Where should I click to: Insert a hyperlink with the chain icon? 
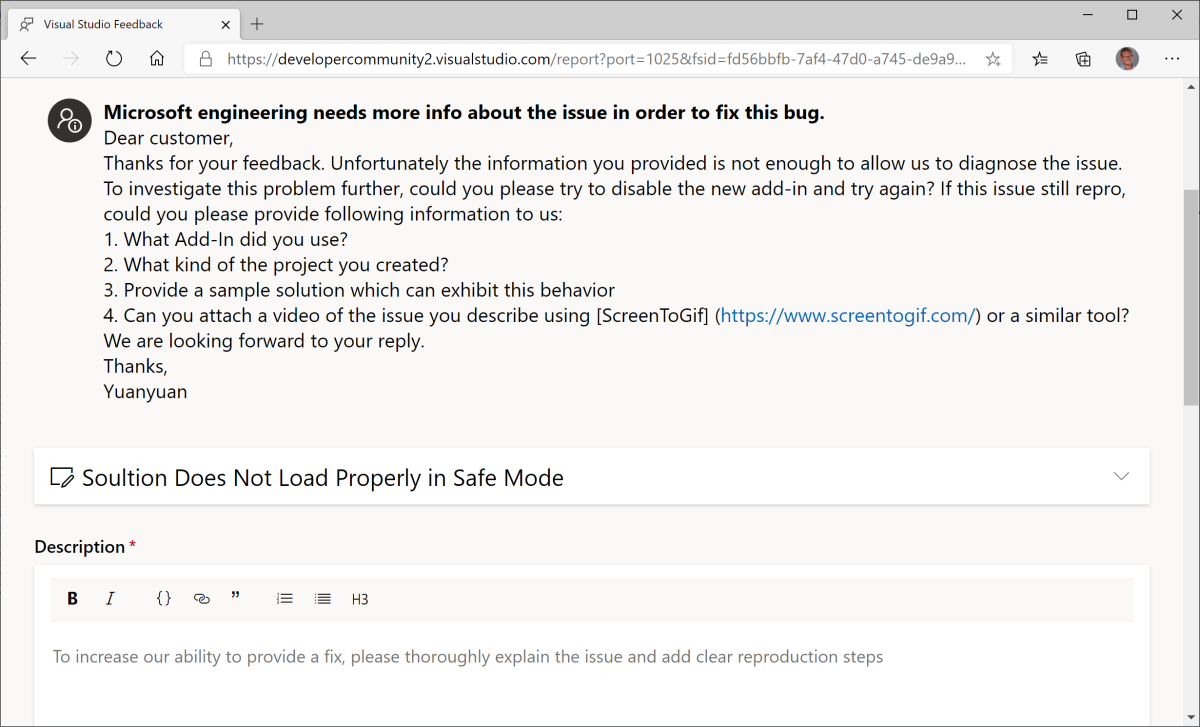pyautogui.click(x=201, y=598)
